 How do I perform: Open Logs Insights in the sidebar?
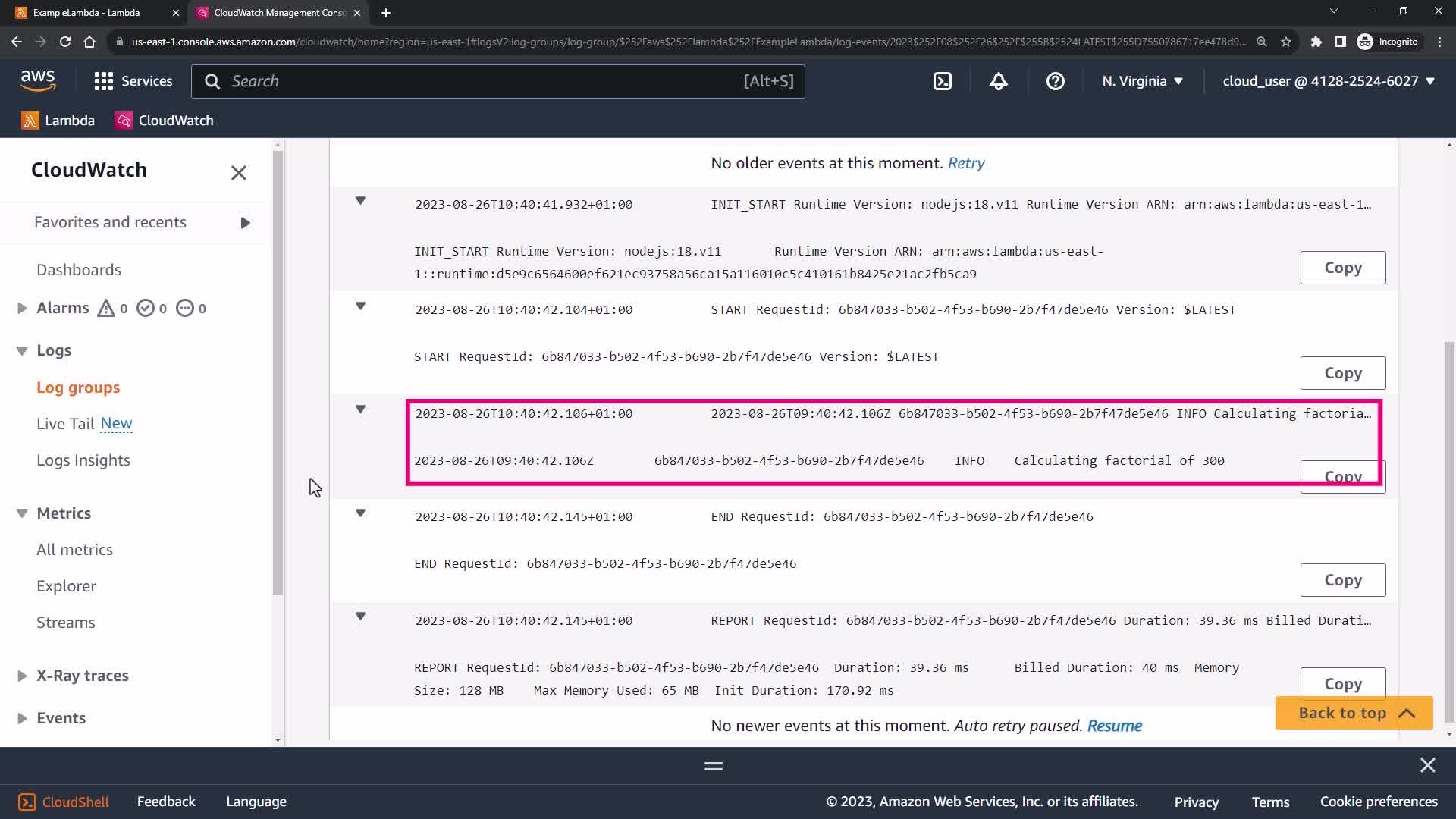click(x=83, y=460)
